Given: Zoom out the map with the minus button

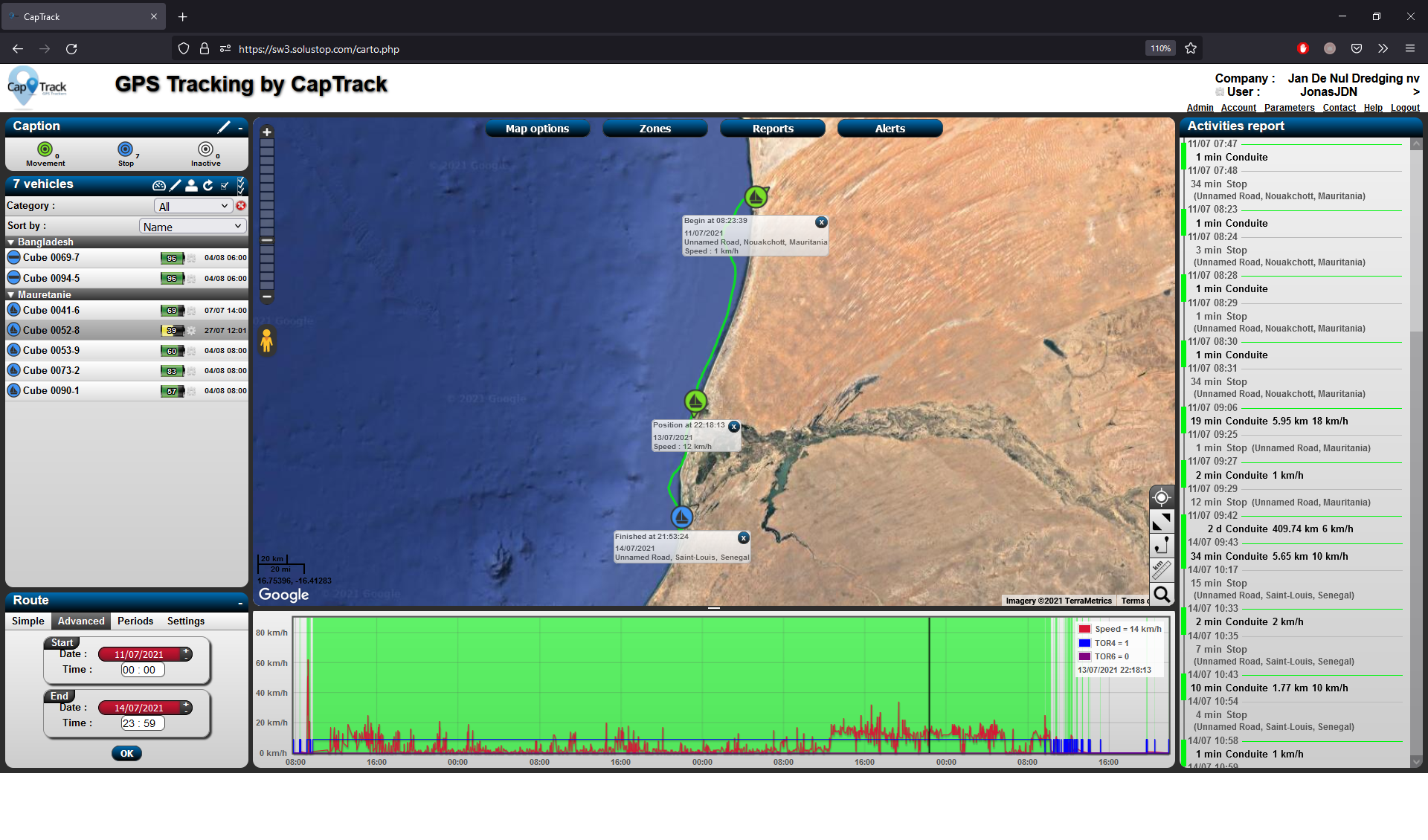Looking at the screenshot, I should pos(267,297).
